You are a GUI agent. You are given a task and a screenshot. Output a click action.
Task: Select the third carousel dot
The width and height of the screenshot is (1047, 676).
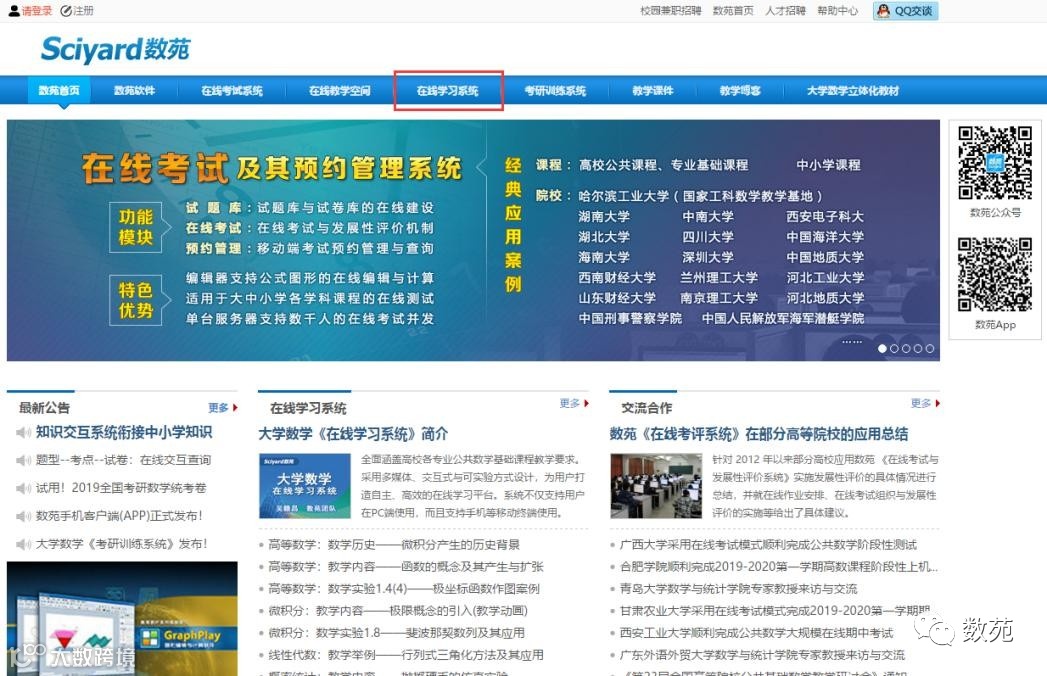point(906,348)
